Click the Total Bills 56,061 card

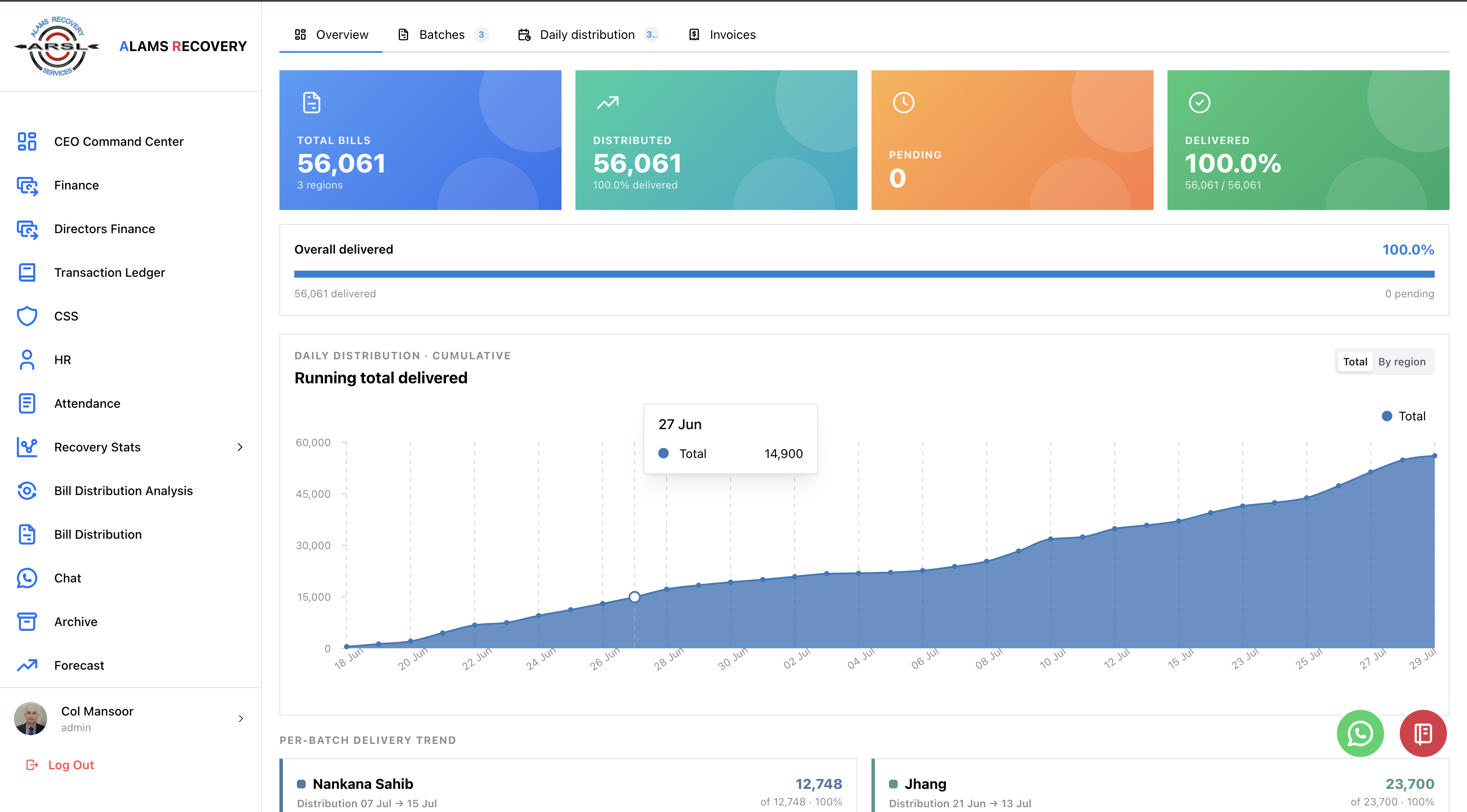420,140
